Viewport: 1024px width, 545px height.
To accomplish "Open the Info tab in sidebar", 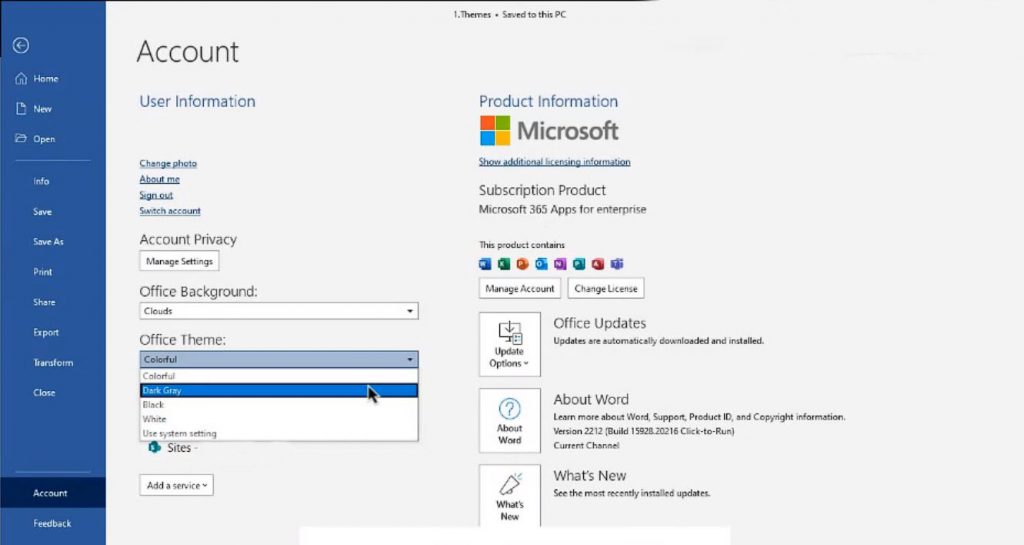I will pyautogui.click(x=41, y=181).
